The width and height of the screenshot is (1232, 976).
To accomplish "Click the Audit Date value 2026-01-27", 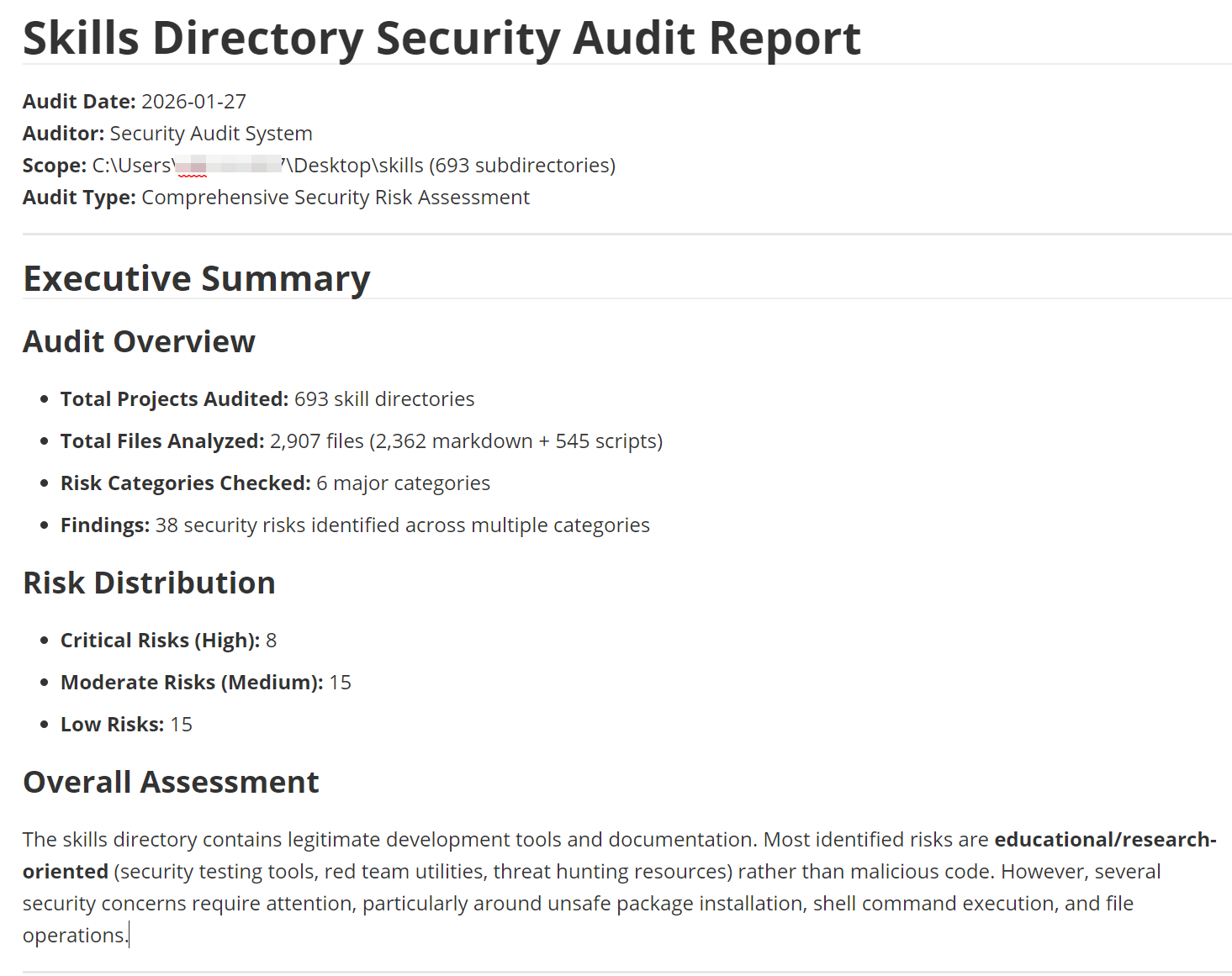I will point(193,102).
